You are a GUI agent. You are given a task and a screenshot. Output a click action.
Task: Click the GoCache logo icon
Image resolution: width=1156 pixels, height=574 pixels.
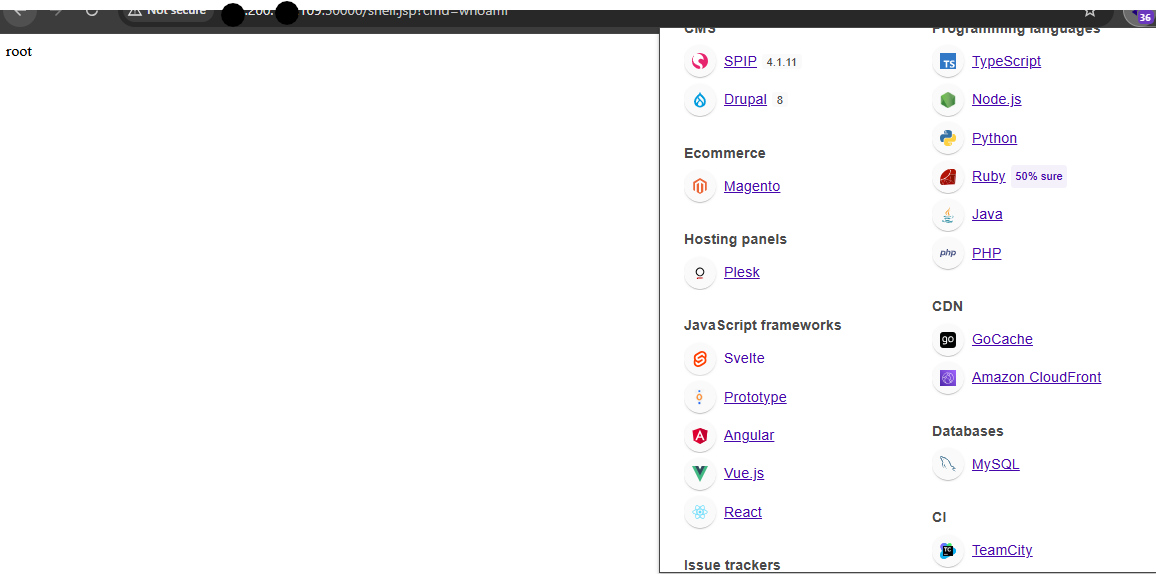pos(948,340)
